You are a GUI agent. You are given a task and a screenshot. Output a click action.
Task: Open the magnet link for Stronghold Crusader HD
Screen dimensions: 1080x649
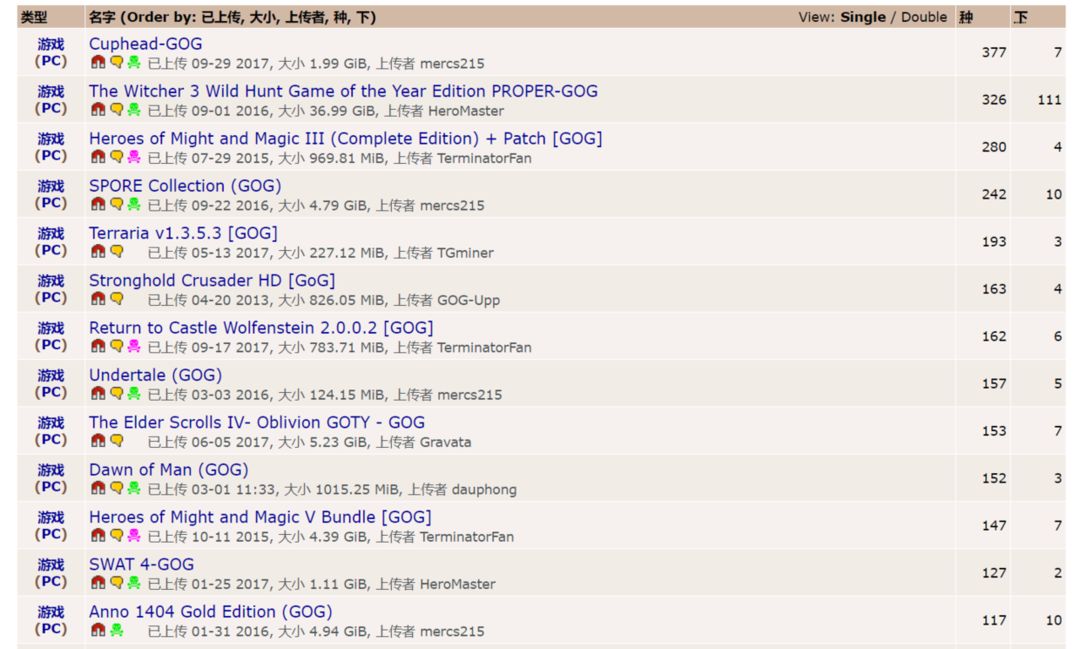pos(98,299)
